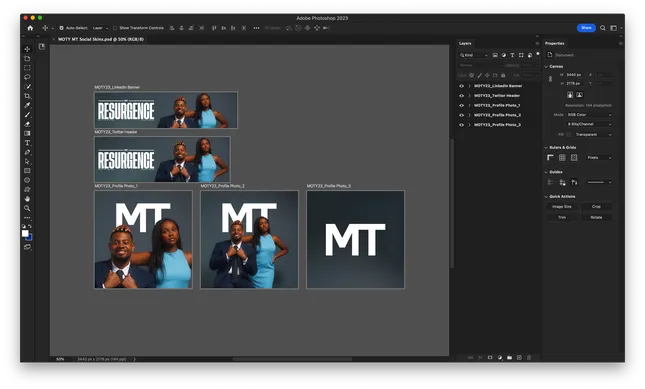
Task: Expand the MOTY23_Twitter Header artboard group
Action: tap(469, 96)
